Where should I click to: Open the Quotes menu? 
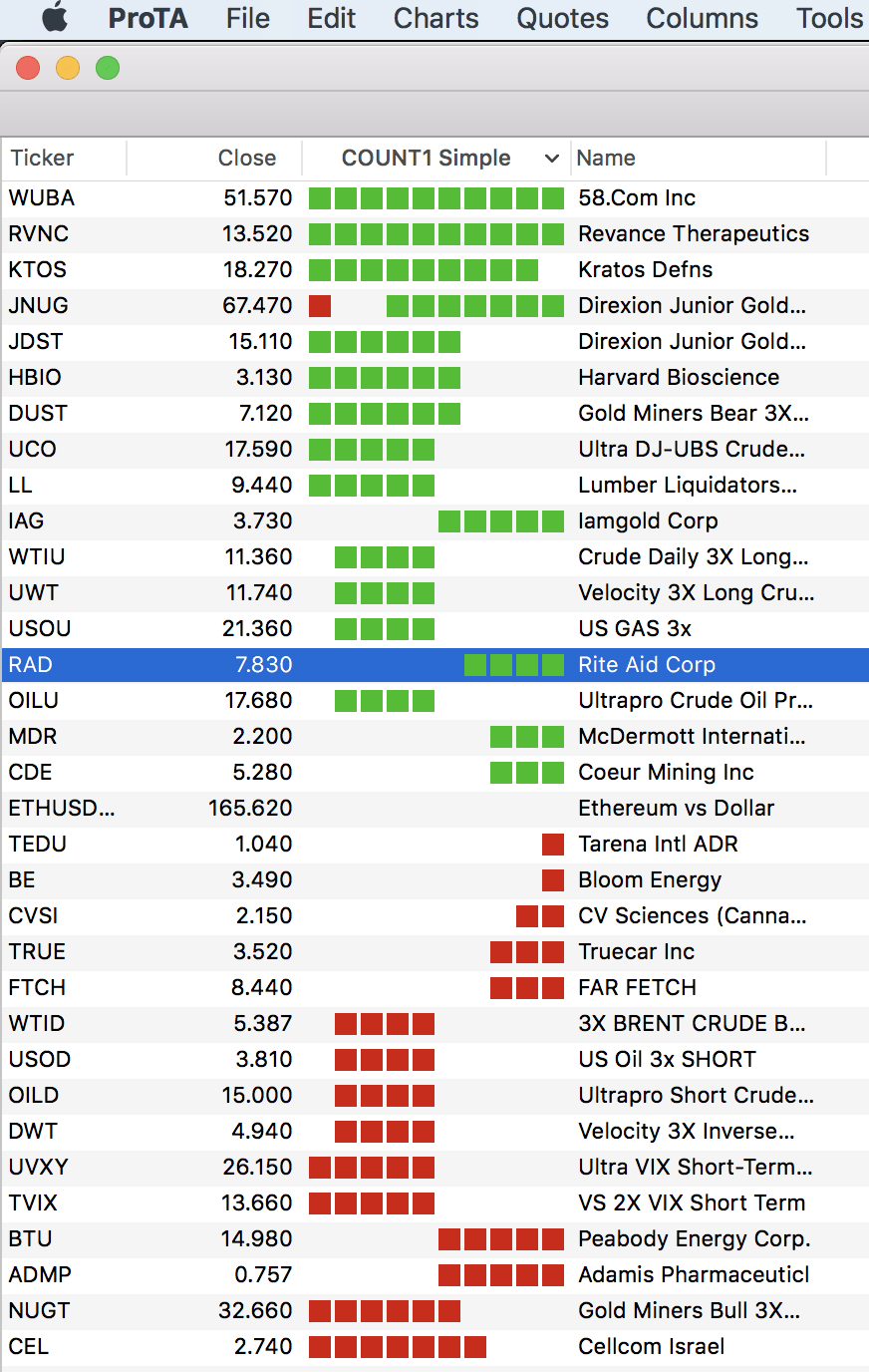(562, 18)
